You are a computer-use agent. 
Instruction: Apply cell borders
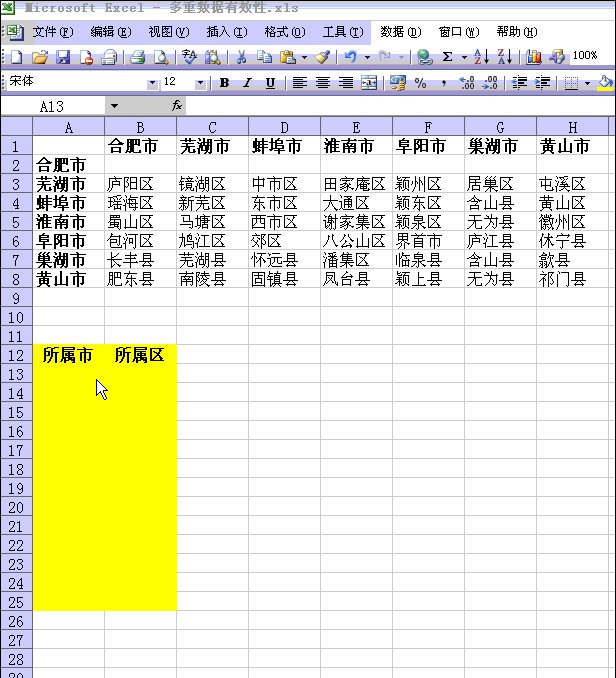click(x=571, y=83)
